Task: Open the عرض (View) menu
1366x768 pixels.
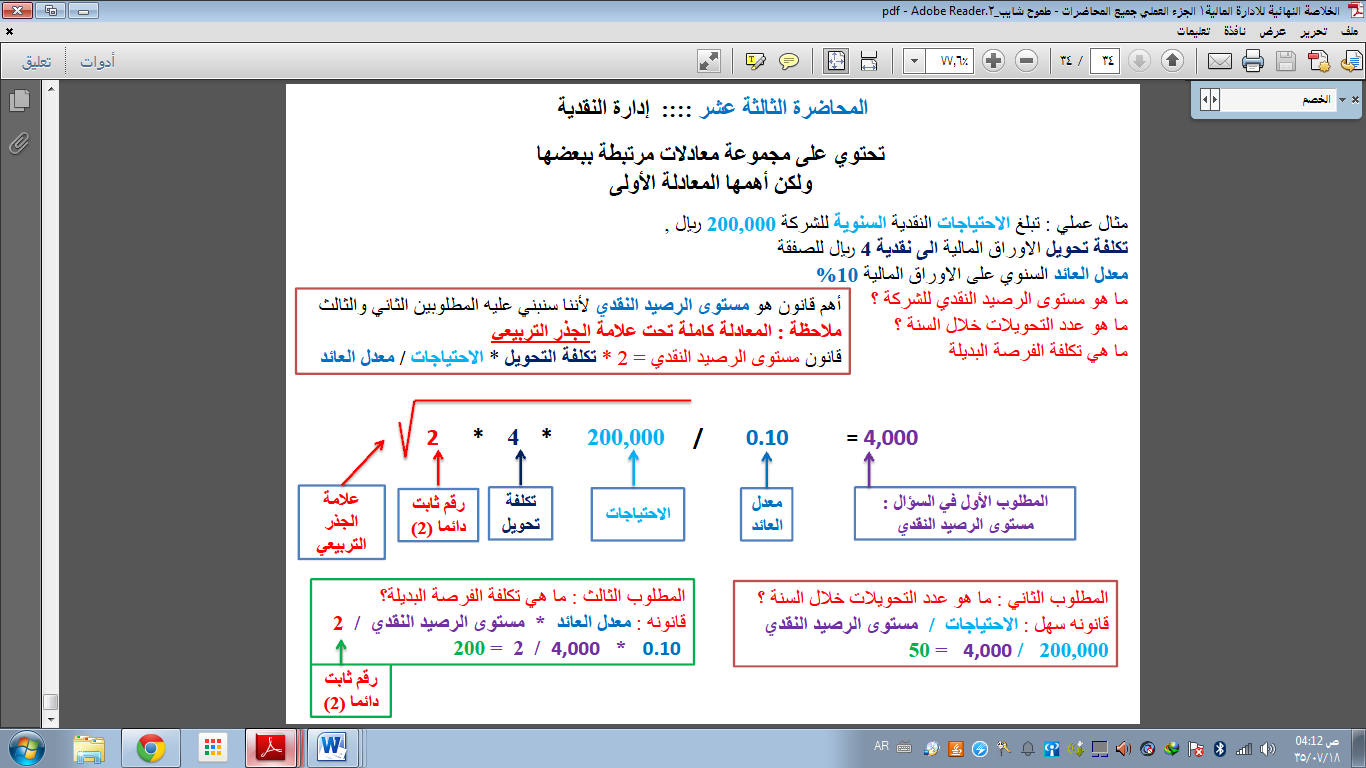Action: (1274, 31)
